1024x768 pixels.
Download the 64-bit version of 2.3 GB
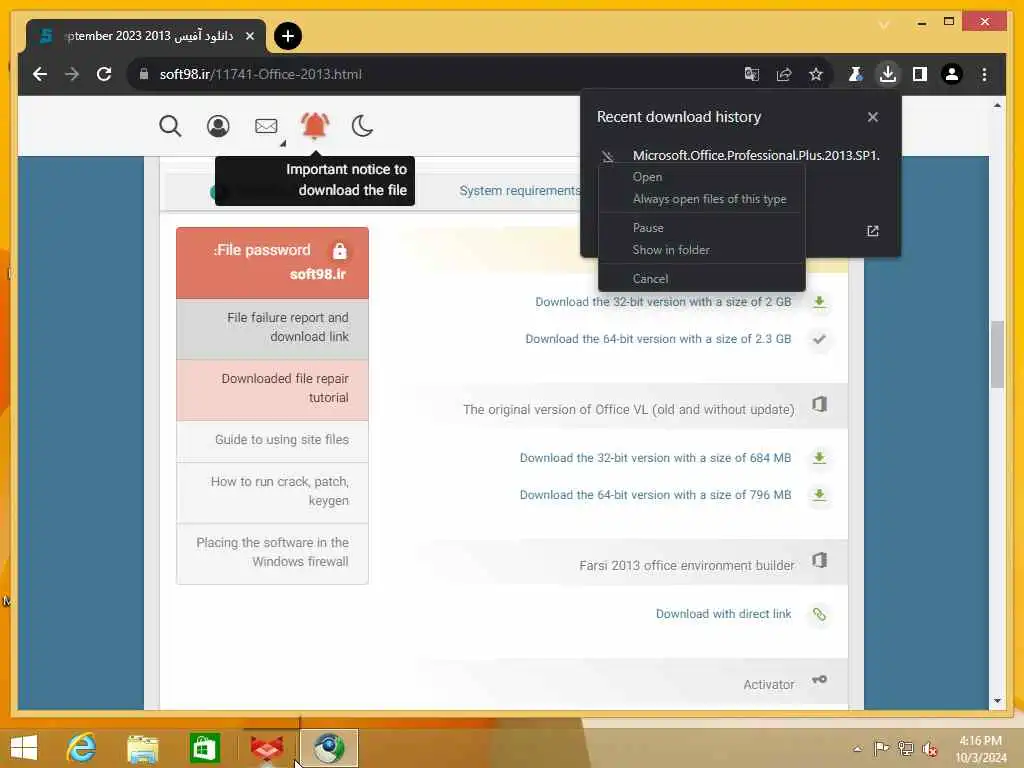(658, 339)
